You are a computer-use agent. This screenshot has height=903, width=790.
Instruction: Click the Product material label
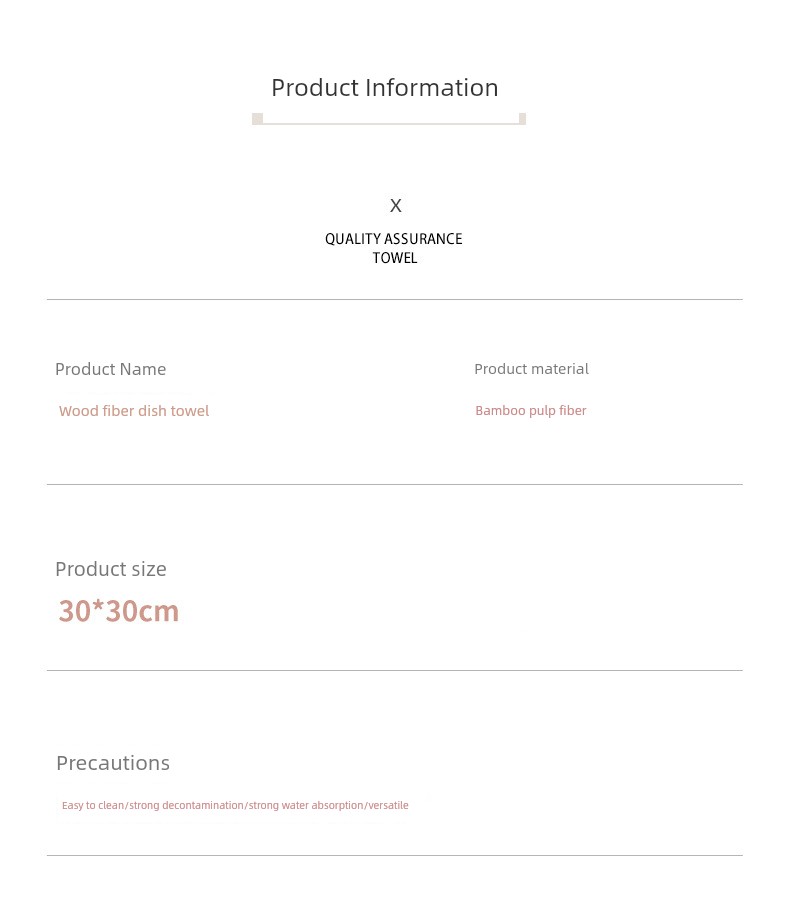531,369
